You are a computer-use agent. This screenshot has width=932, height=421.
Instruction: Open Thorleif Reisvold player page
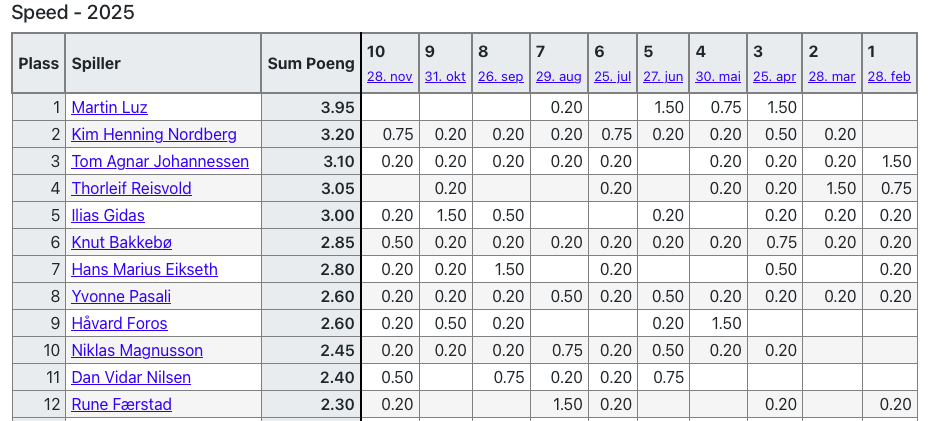pos(131,189)
